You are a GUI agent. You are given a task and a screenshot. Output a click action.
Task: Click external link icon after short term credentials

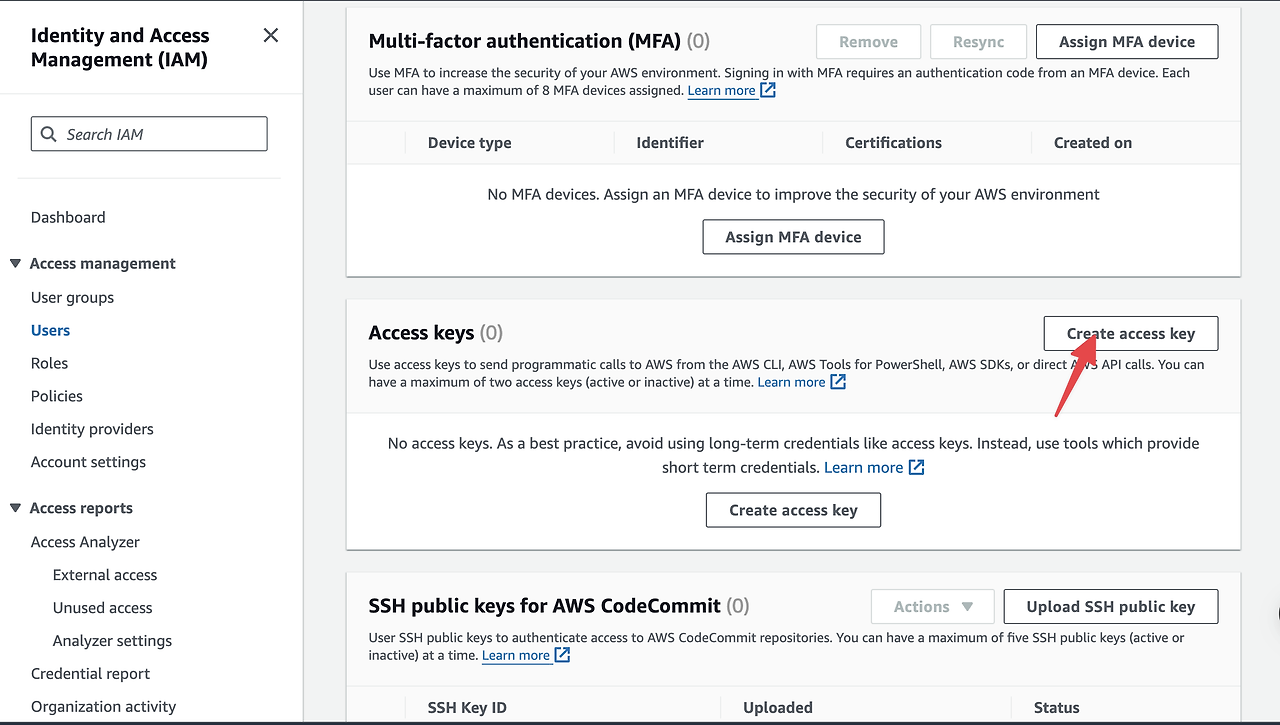(x=916, y=467)
